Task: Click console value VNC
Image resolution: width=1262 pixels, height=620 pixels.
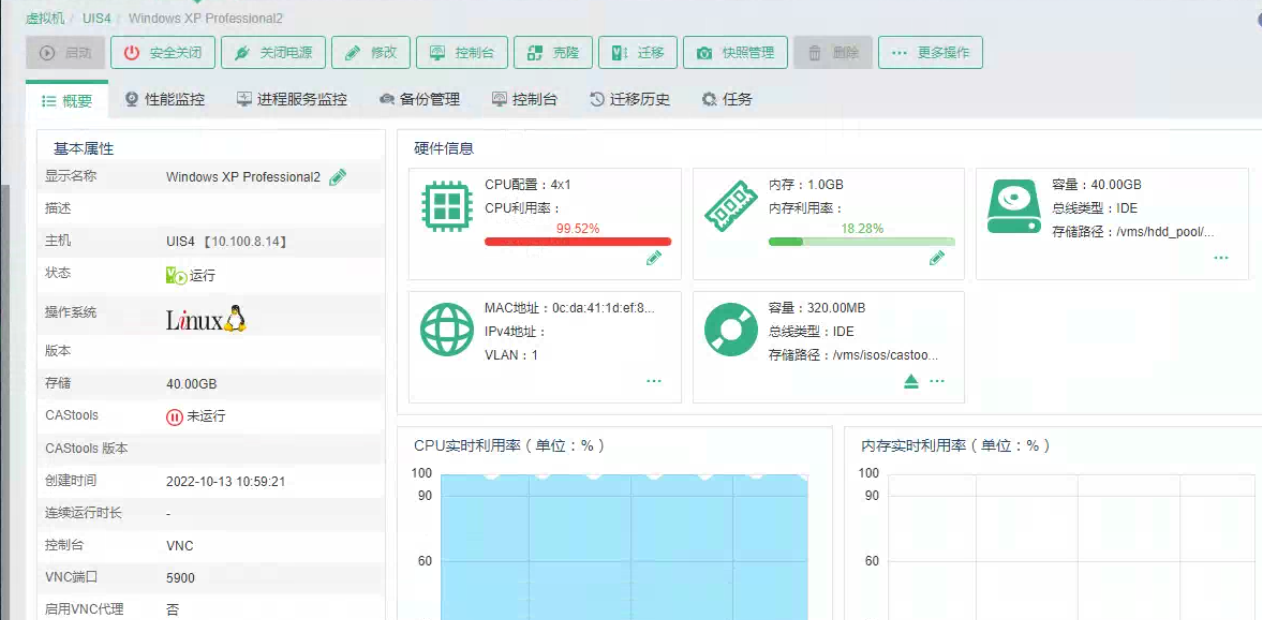Action: [180, 546]
